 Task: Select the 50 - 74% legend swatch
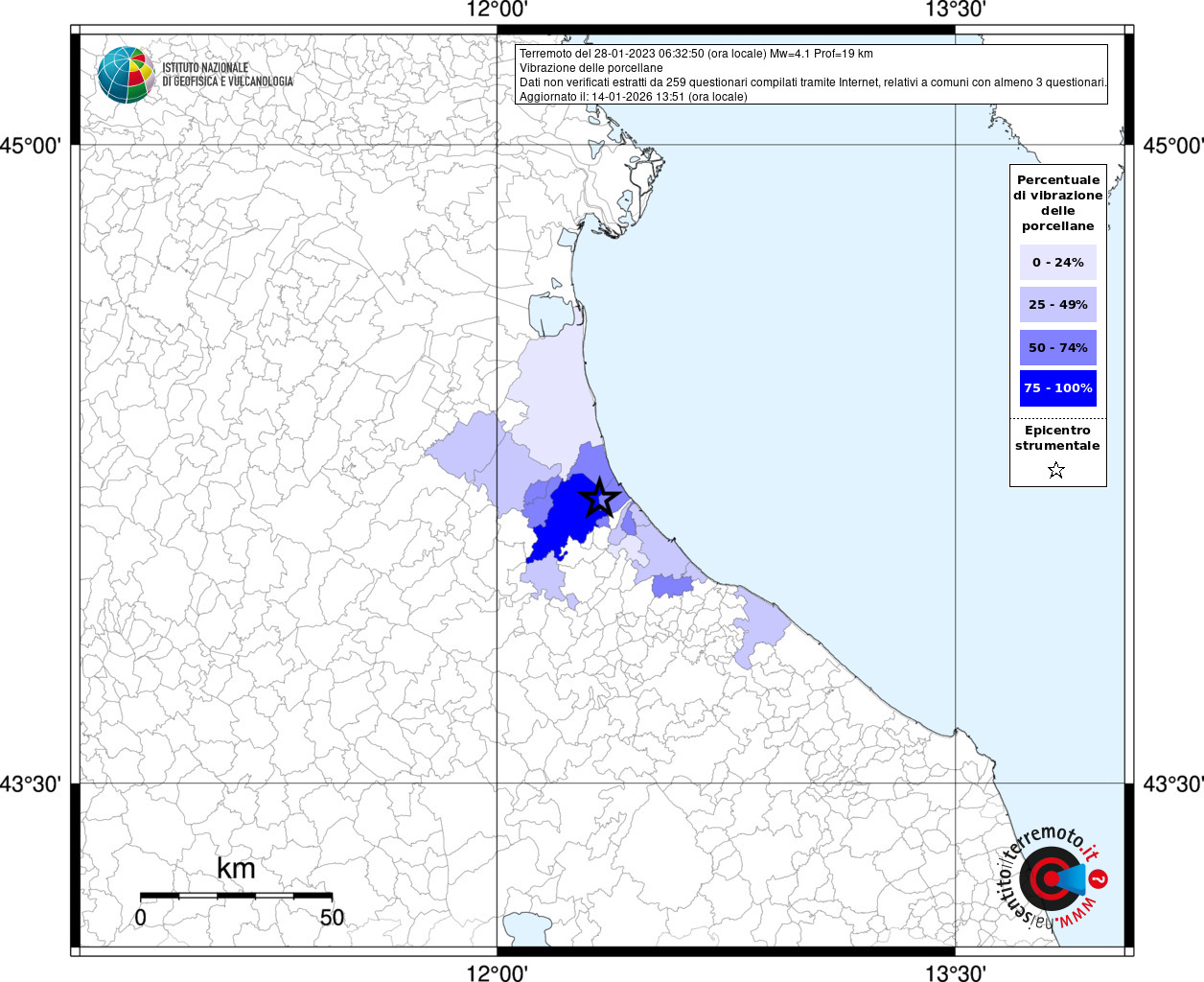coord(1058,347)
